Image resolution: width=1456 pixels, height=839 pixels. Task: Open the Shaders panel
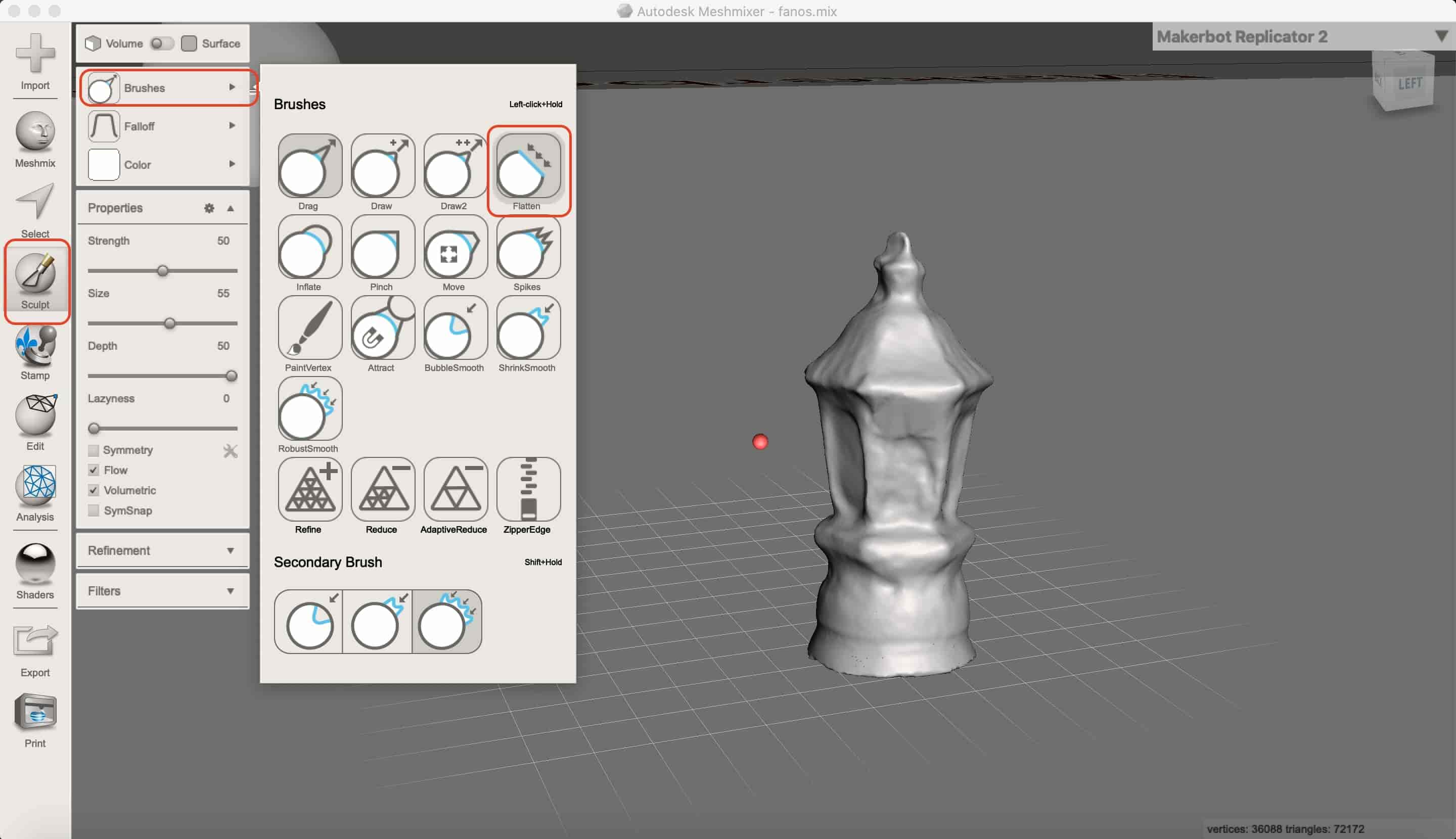point(35,572)
